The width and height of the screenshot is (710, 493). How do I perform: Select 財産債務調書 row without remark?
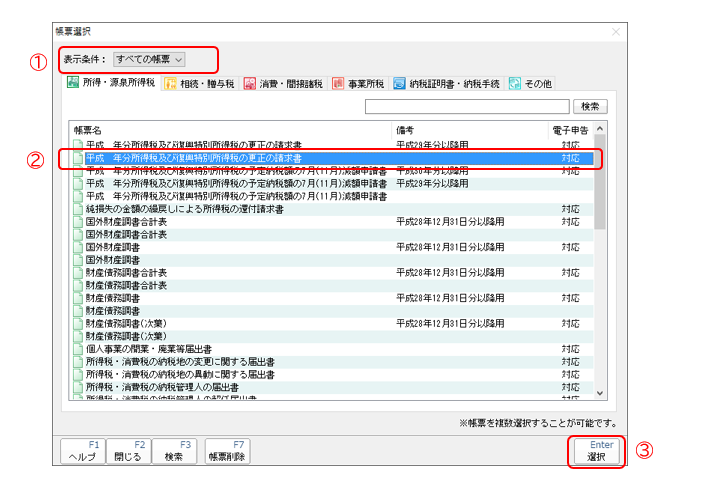click(x=333, y=311)
